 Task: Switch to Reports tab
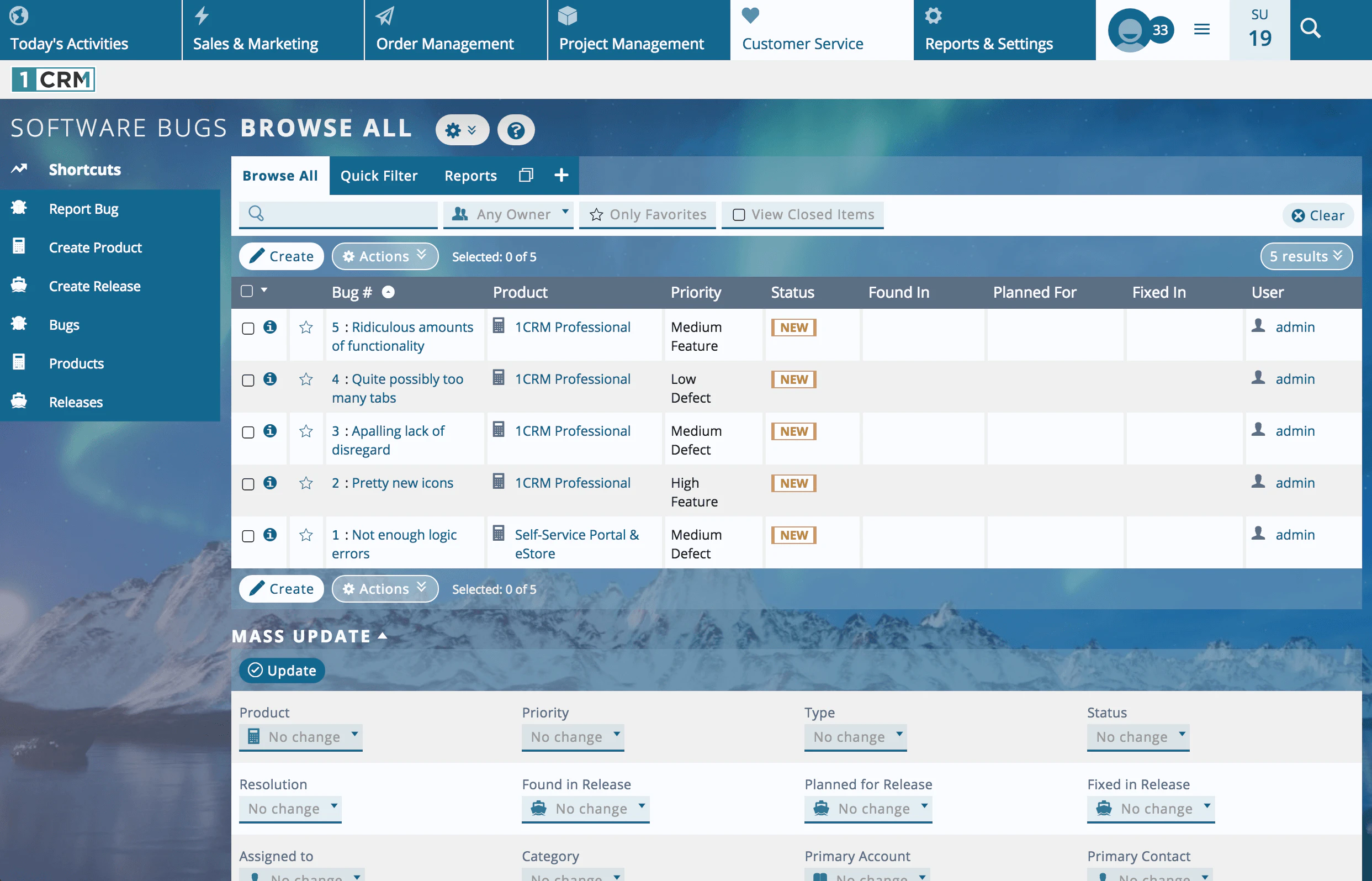tap(470, 176)
